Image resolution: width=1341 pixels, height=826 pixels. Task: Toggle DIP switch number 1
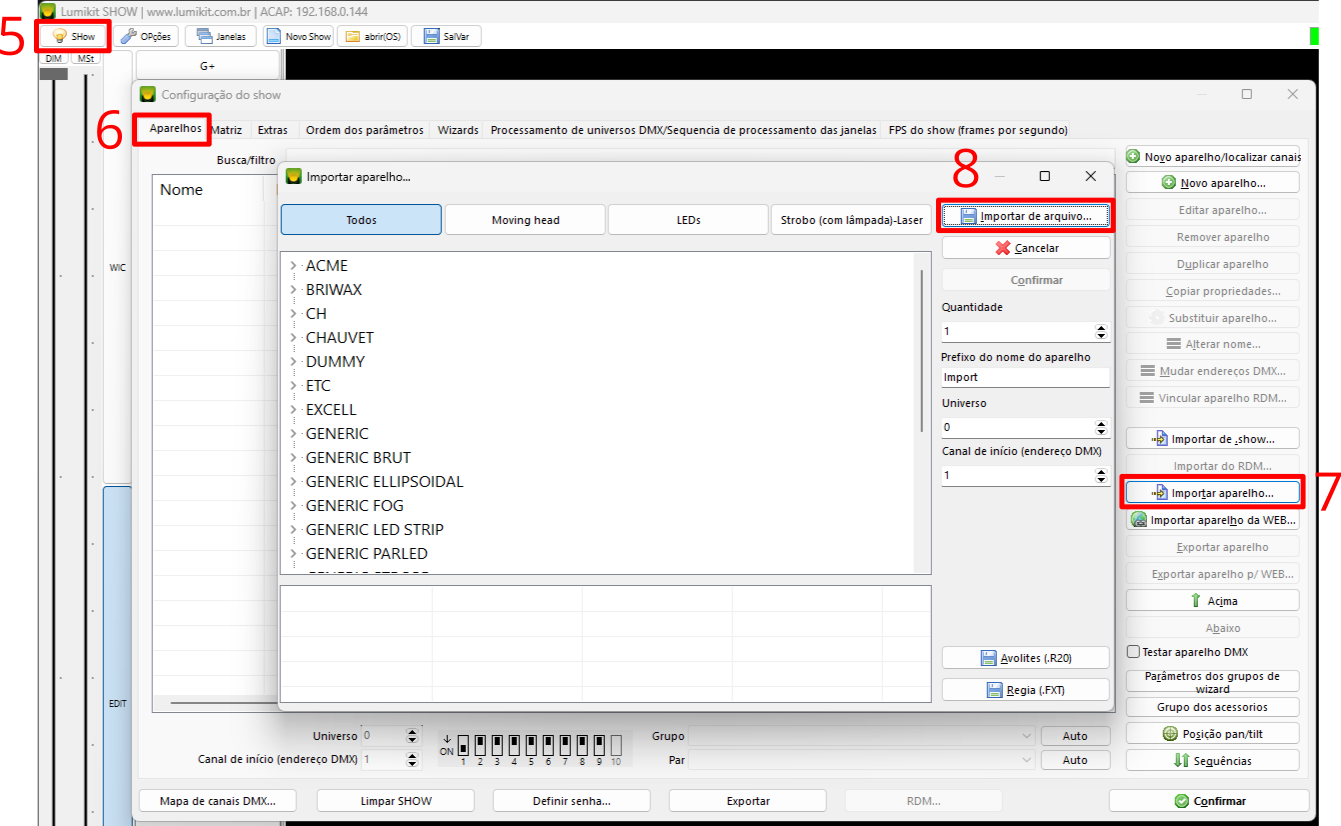click(463, 746)
